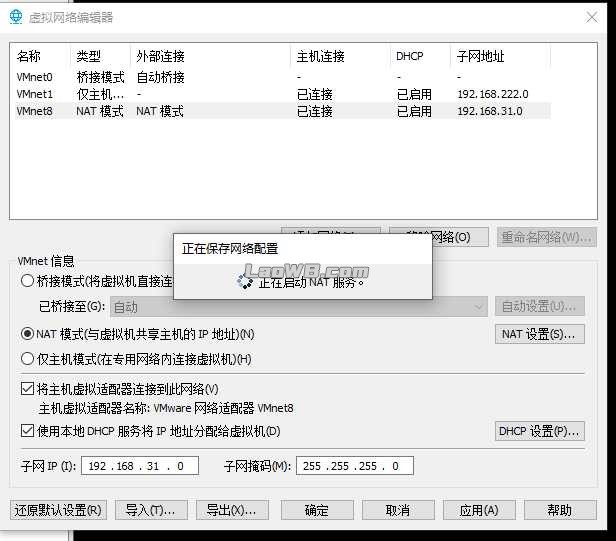Toggle 使用本地 DHCP 服务 checkbox
The image size is (616, 541).
tap(28, 431)
